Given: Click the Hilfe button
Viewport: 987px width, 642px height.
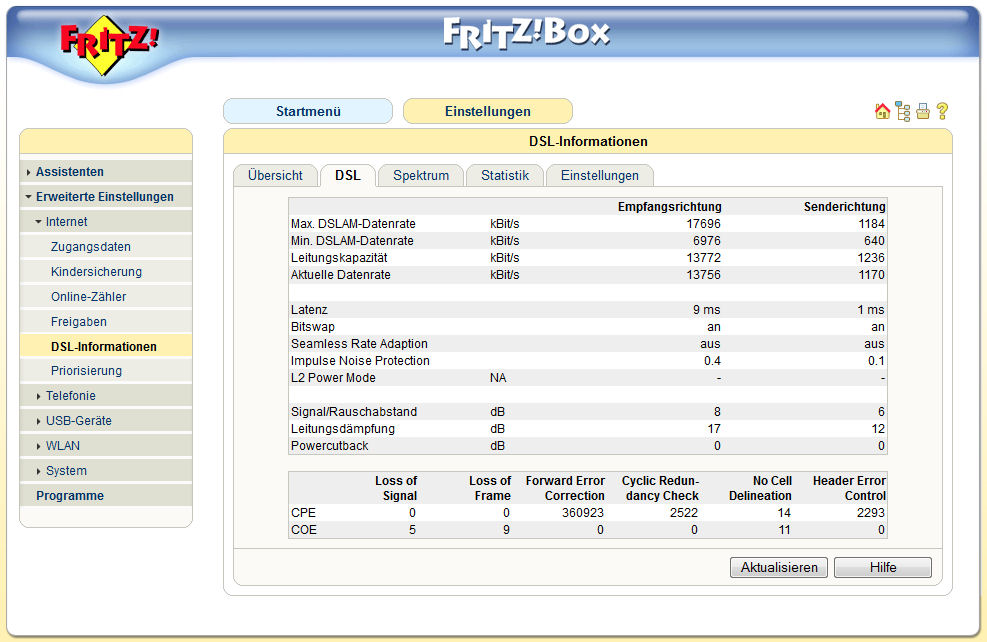Looking at the screenshot, I should (x=882, y=568).
